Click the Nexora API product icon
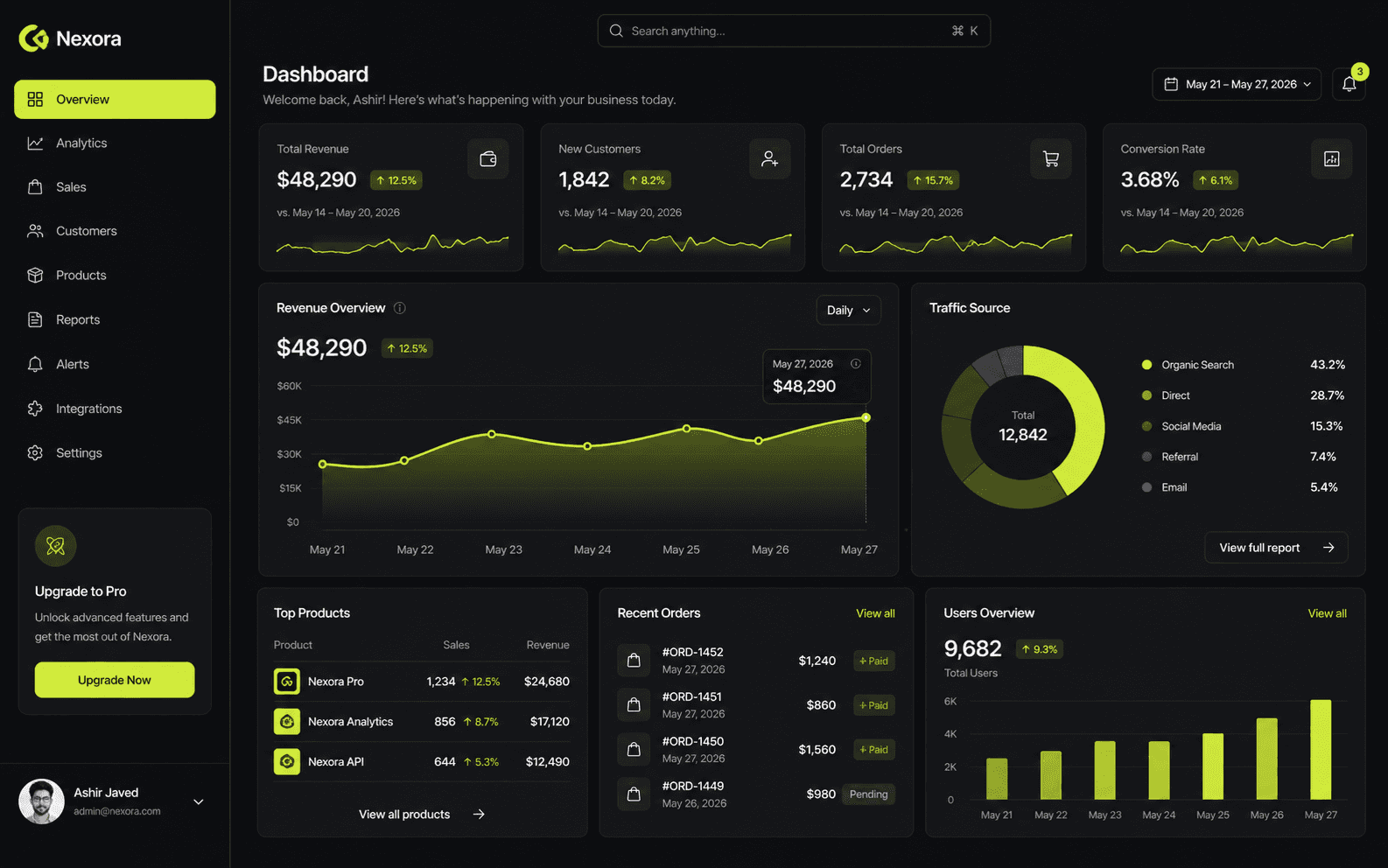Viewport: 1388px width, 868px height. (287, 762)
